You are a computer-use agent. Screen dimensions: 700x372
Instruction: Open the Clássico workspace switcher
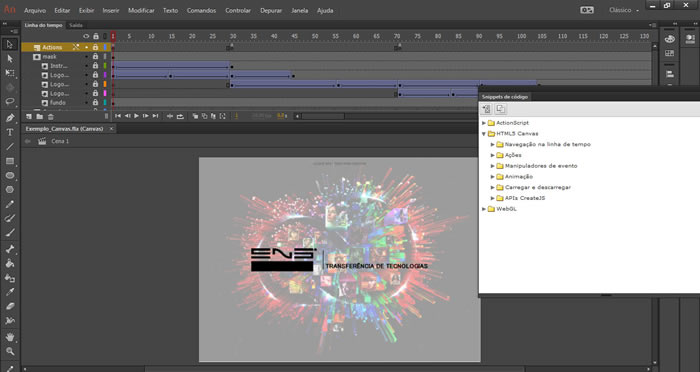624,10
